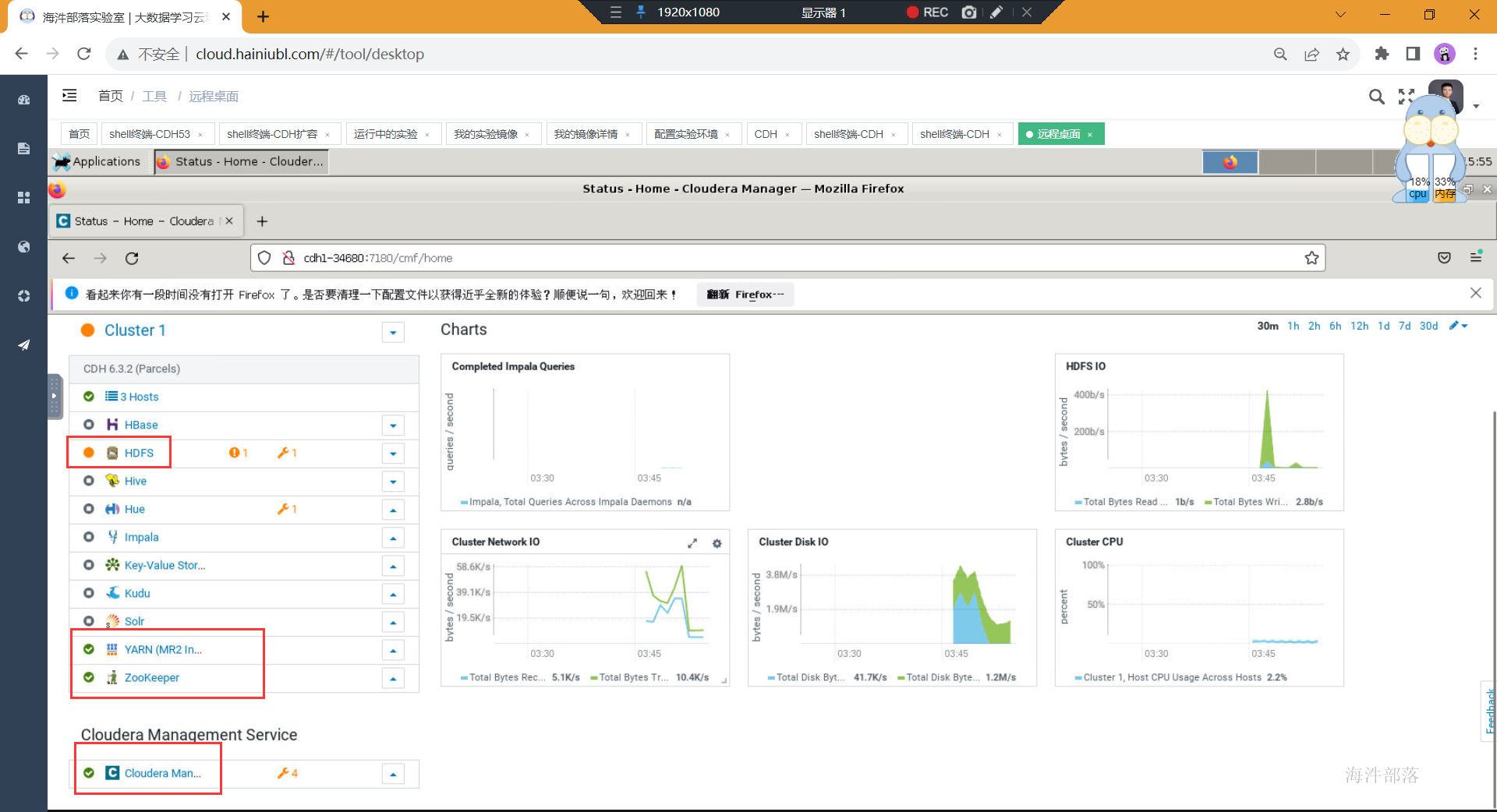This screenshot has width=1497, height=812.
Task: Bookmark page with Firefox star icon
Action: tap(1311, 258)
